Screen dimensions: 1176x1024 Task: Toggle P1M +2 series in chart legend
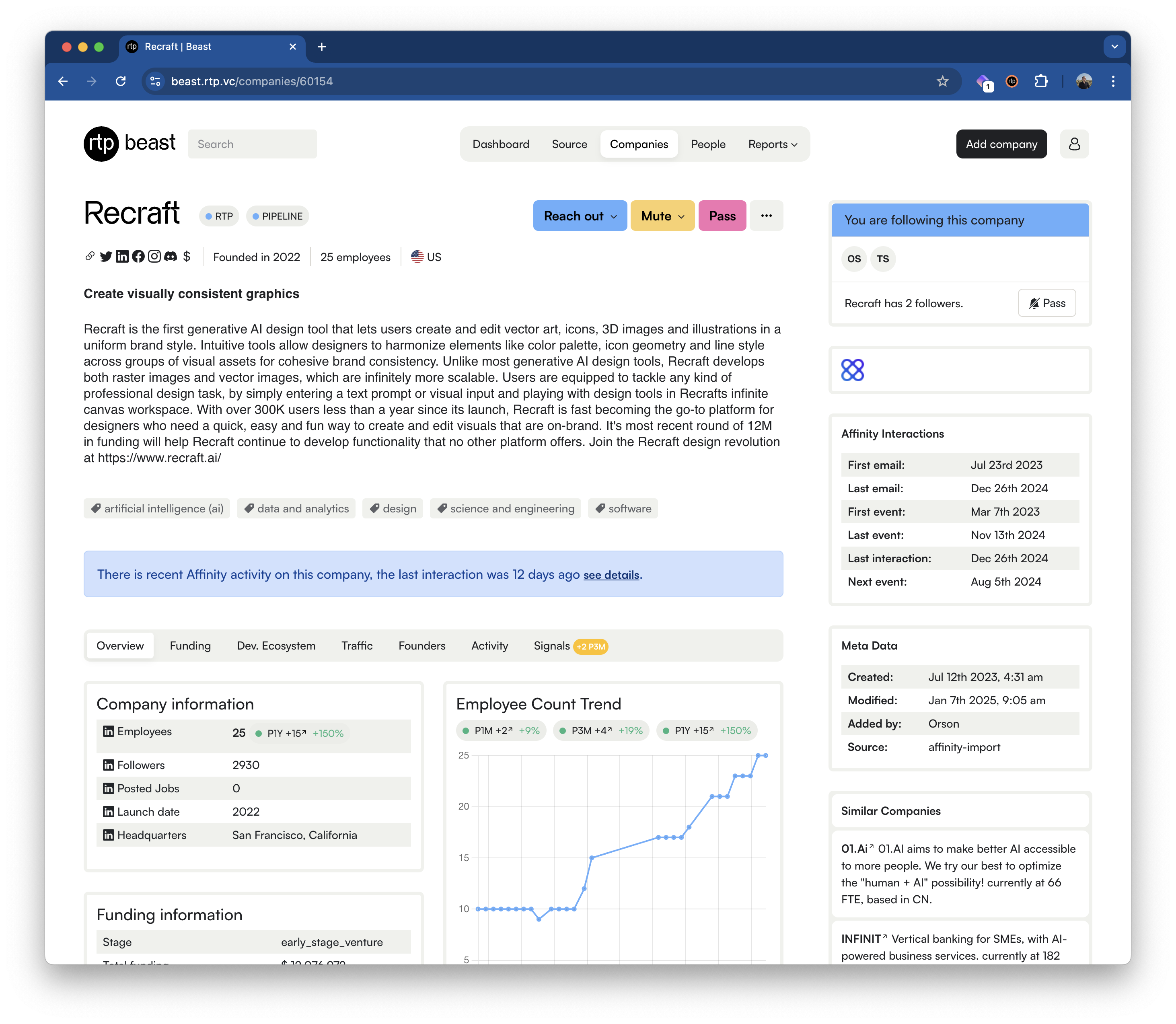click(501, 730)
